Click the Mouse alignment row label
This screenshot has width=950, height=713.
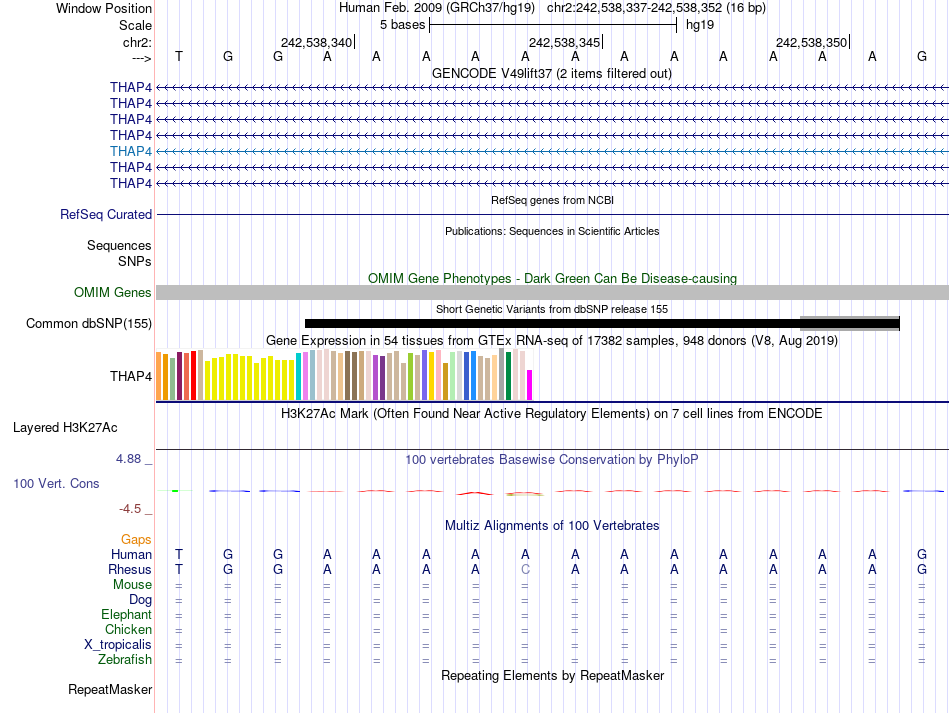pos(132,585)
